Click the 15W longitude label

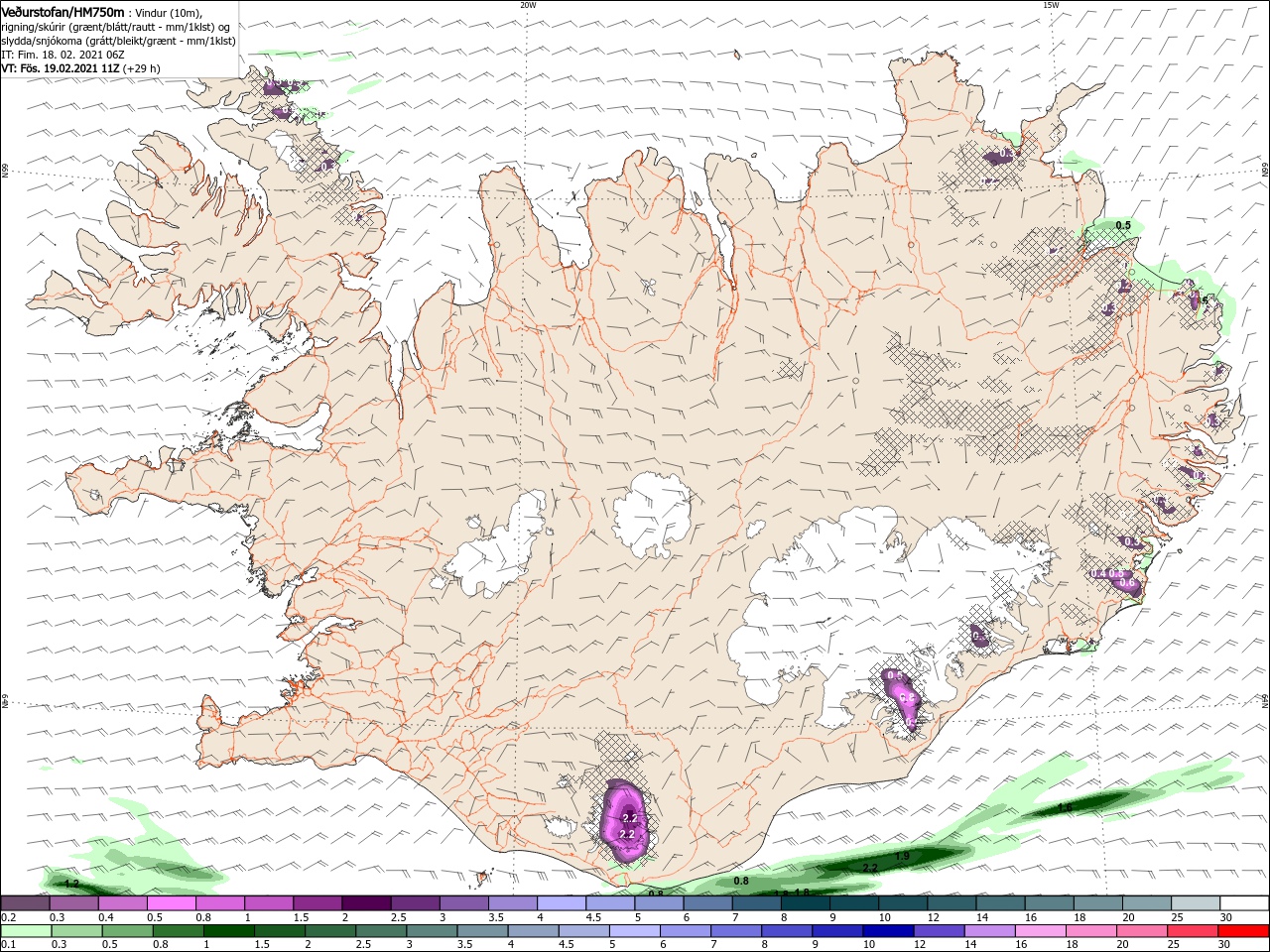coord(1051,5)
